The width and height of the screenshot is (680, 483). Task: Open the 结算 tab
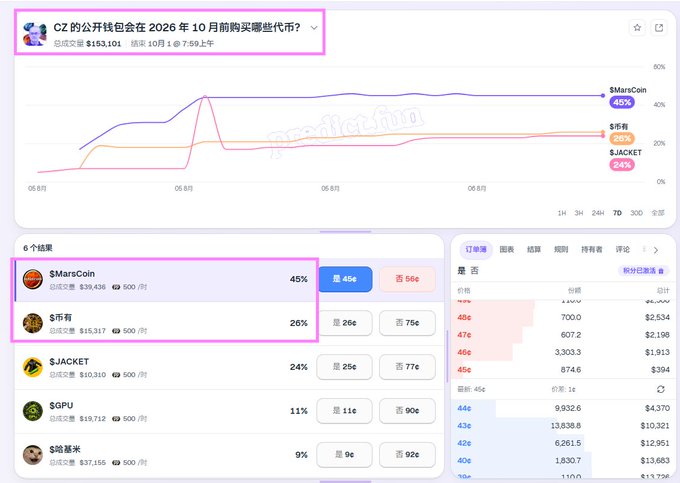[x=534, y=249]
